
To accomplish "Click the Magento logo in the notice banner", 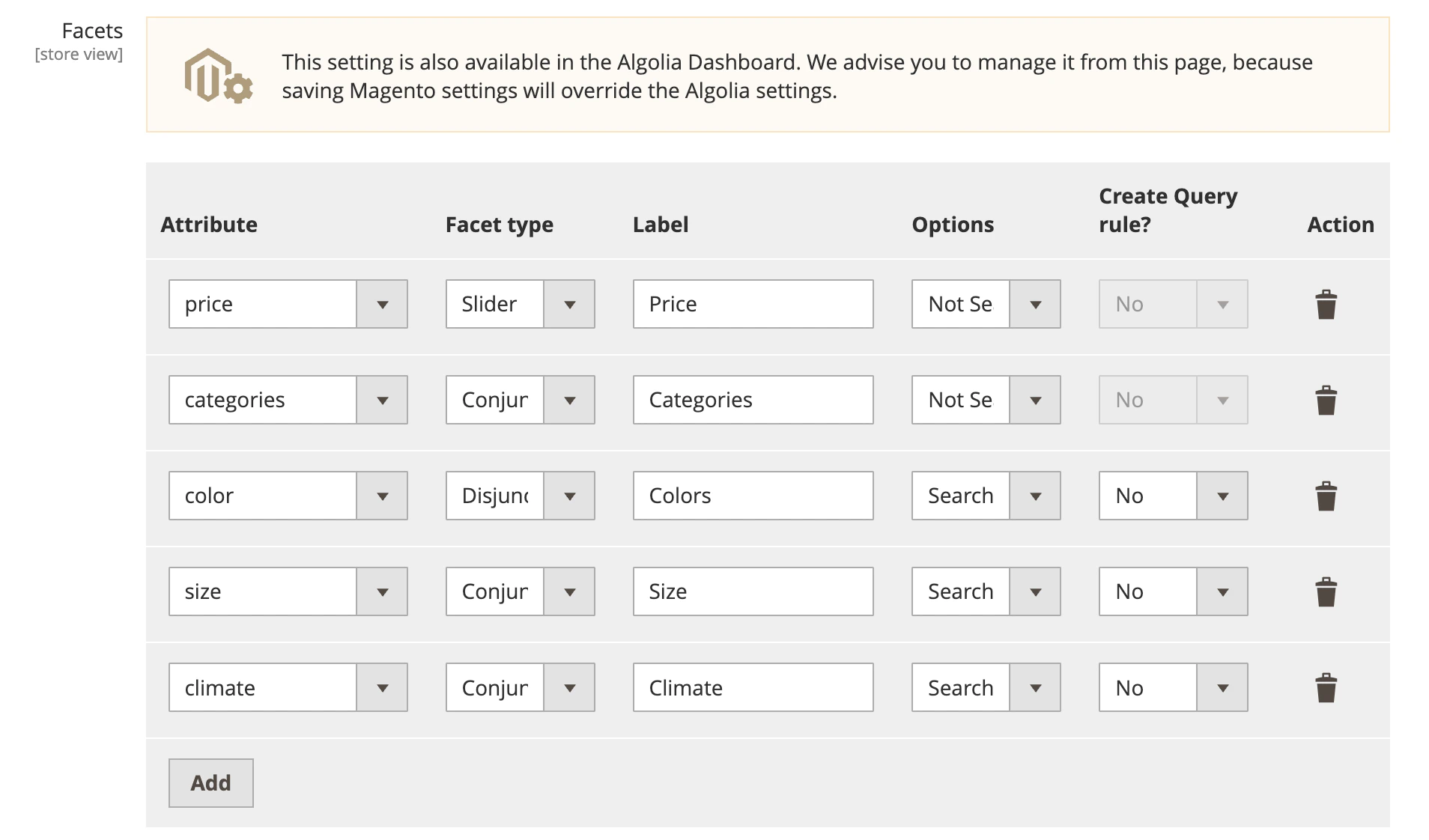I will pyautogui.click(x=216, y=76).
